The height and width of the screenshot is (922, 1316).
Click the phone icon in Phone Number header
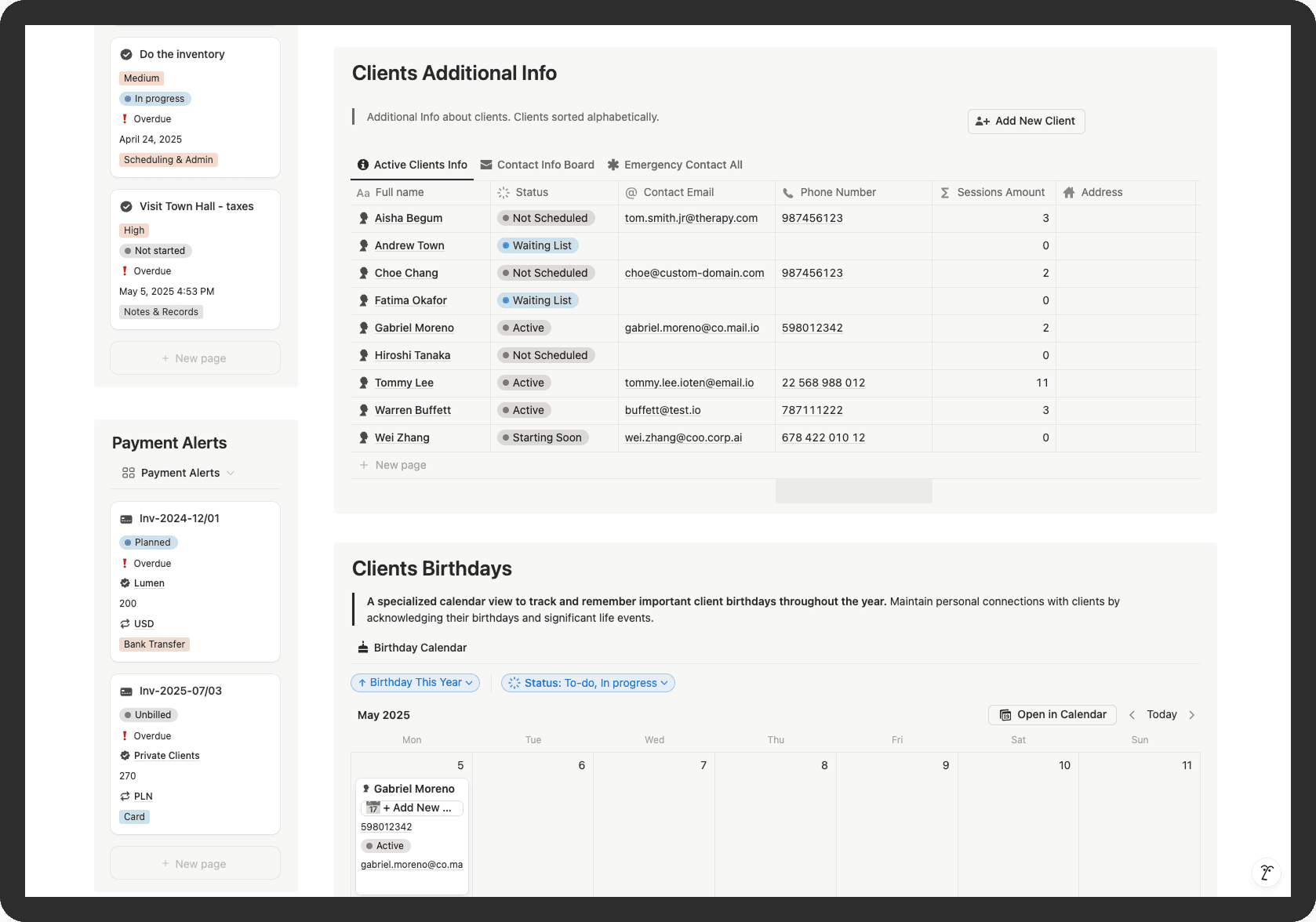(788, 193)
